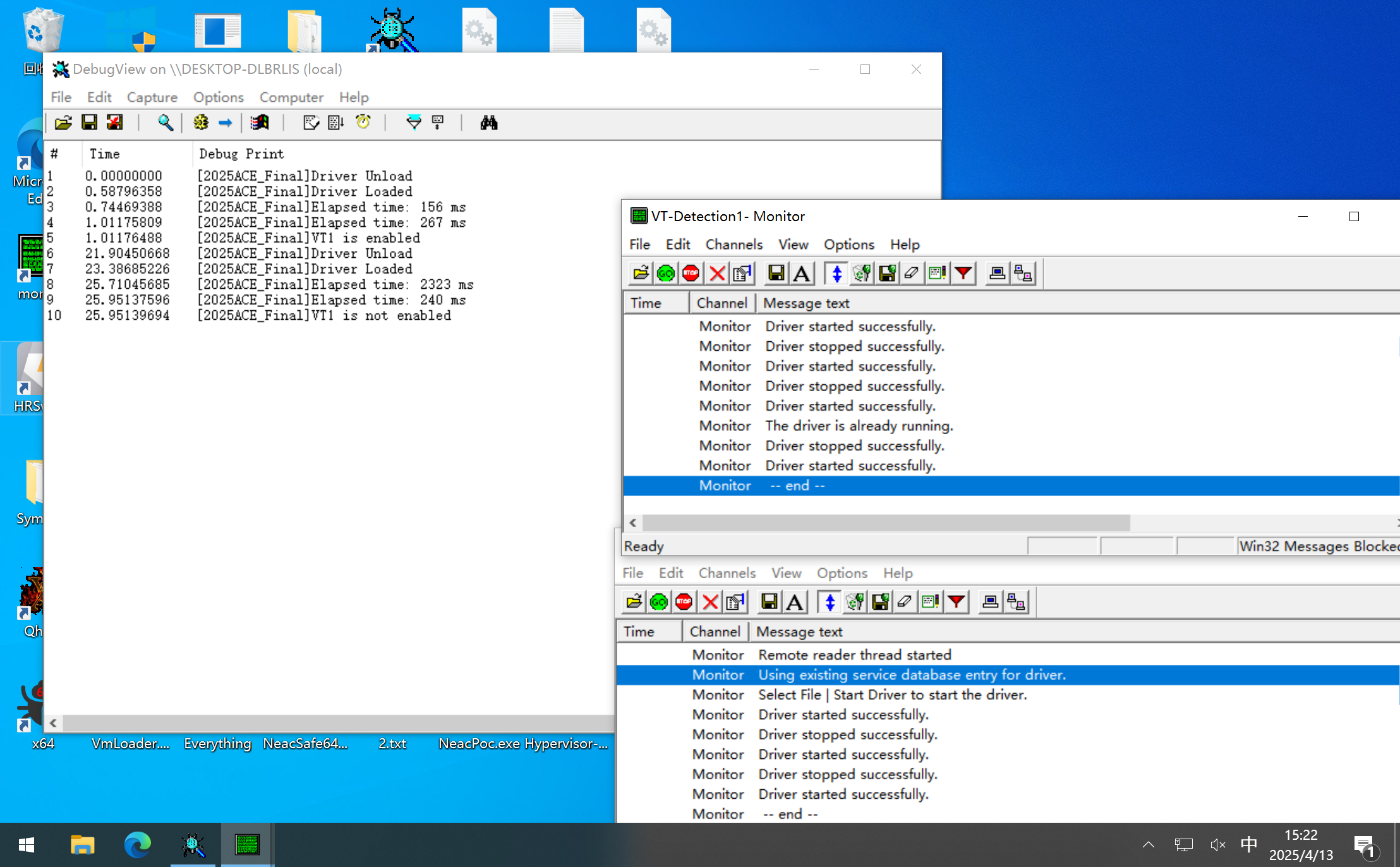Viewport: 1400px width, 867px height.
Task: Click the red funnel filter icon
Action: 963,273
